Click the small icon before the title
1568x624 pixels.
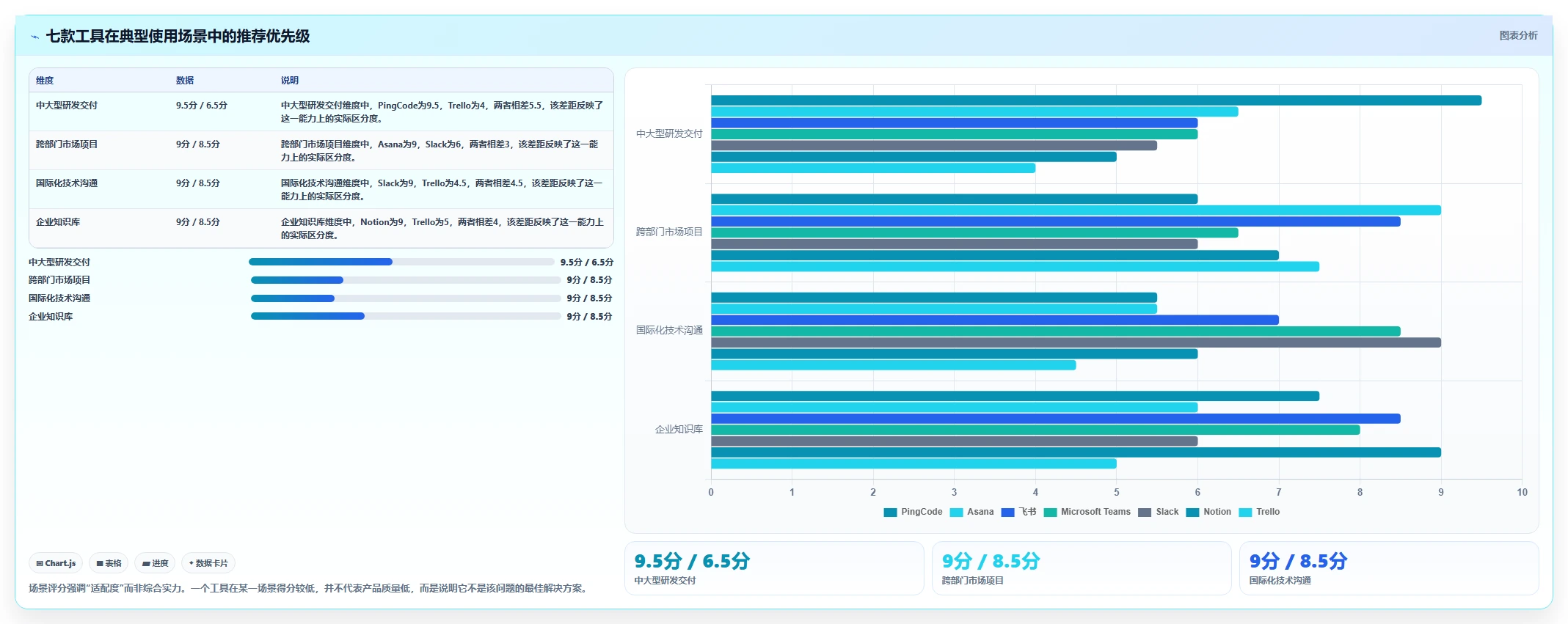(34, 37)
